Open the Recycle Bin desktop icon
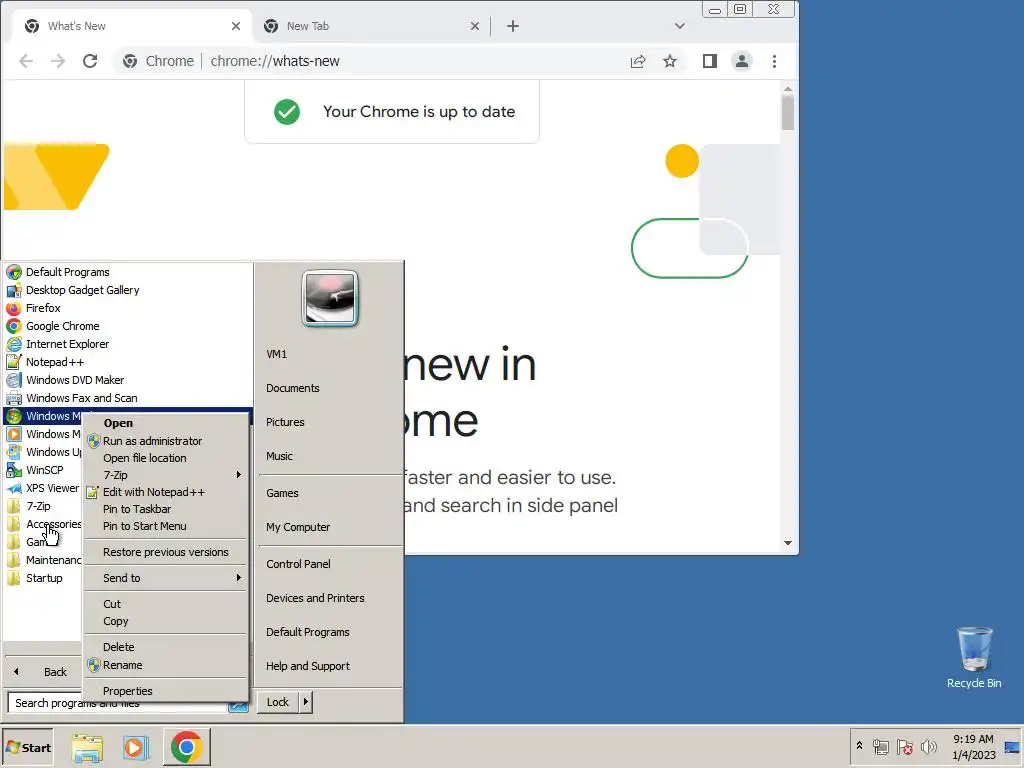1024x768 pixels. point(974,657)
